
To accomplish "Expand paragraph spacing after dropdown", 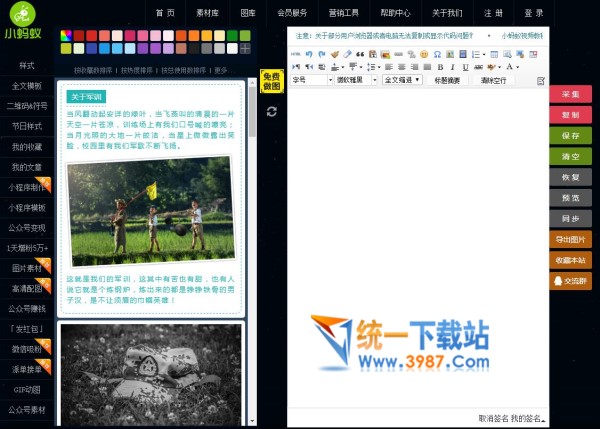I will pos(361,67).
